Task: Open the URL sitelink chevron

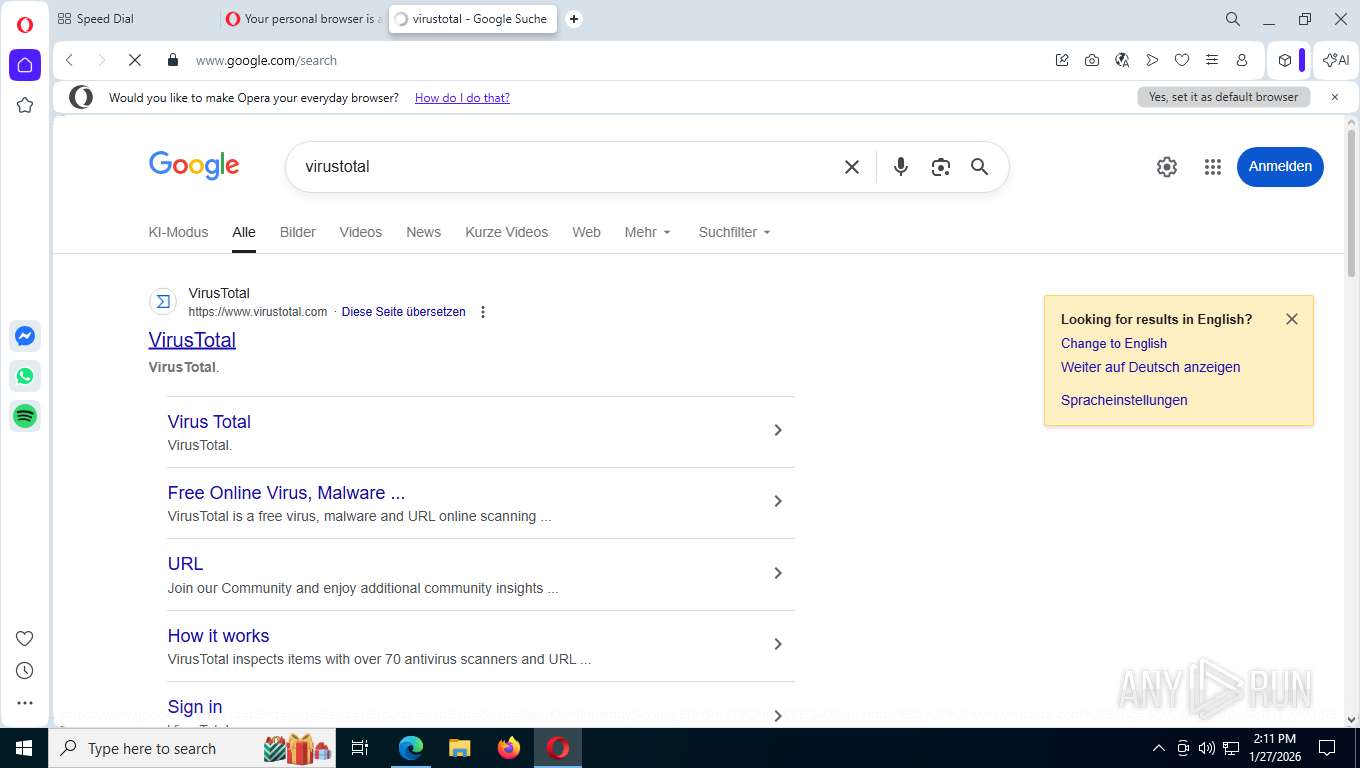Action: (x=778, y=573)
